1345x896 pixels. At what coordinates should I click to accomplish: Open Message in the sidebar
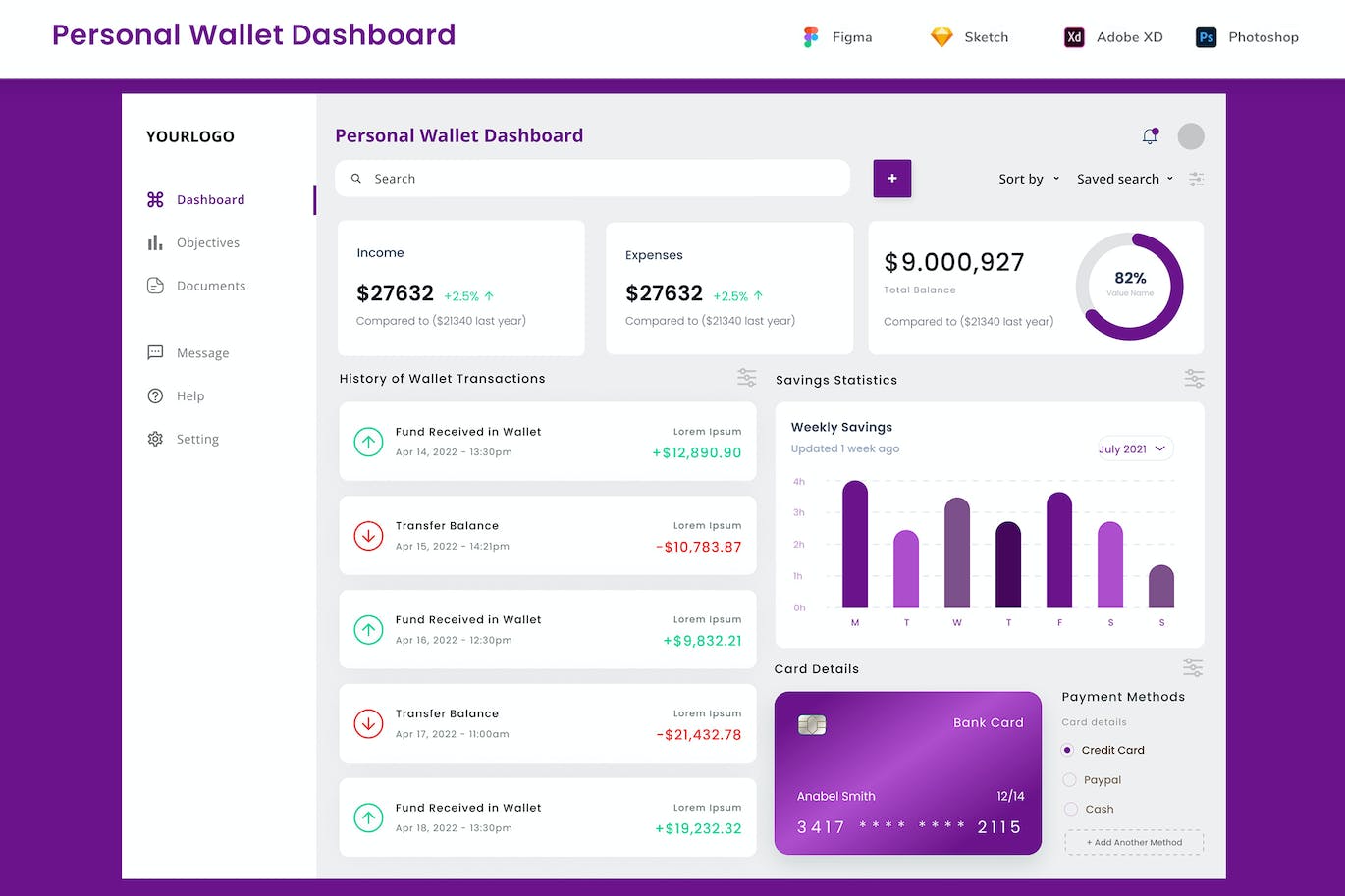[x=202, y=353]
